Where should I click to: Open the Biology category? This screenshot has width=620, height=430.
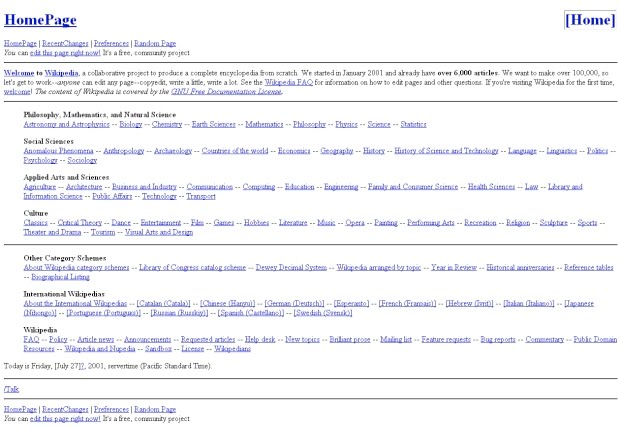[130, 125]
